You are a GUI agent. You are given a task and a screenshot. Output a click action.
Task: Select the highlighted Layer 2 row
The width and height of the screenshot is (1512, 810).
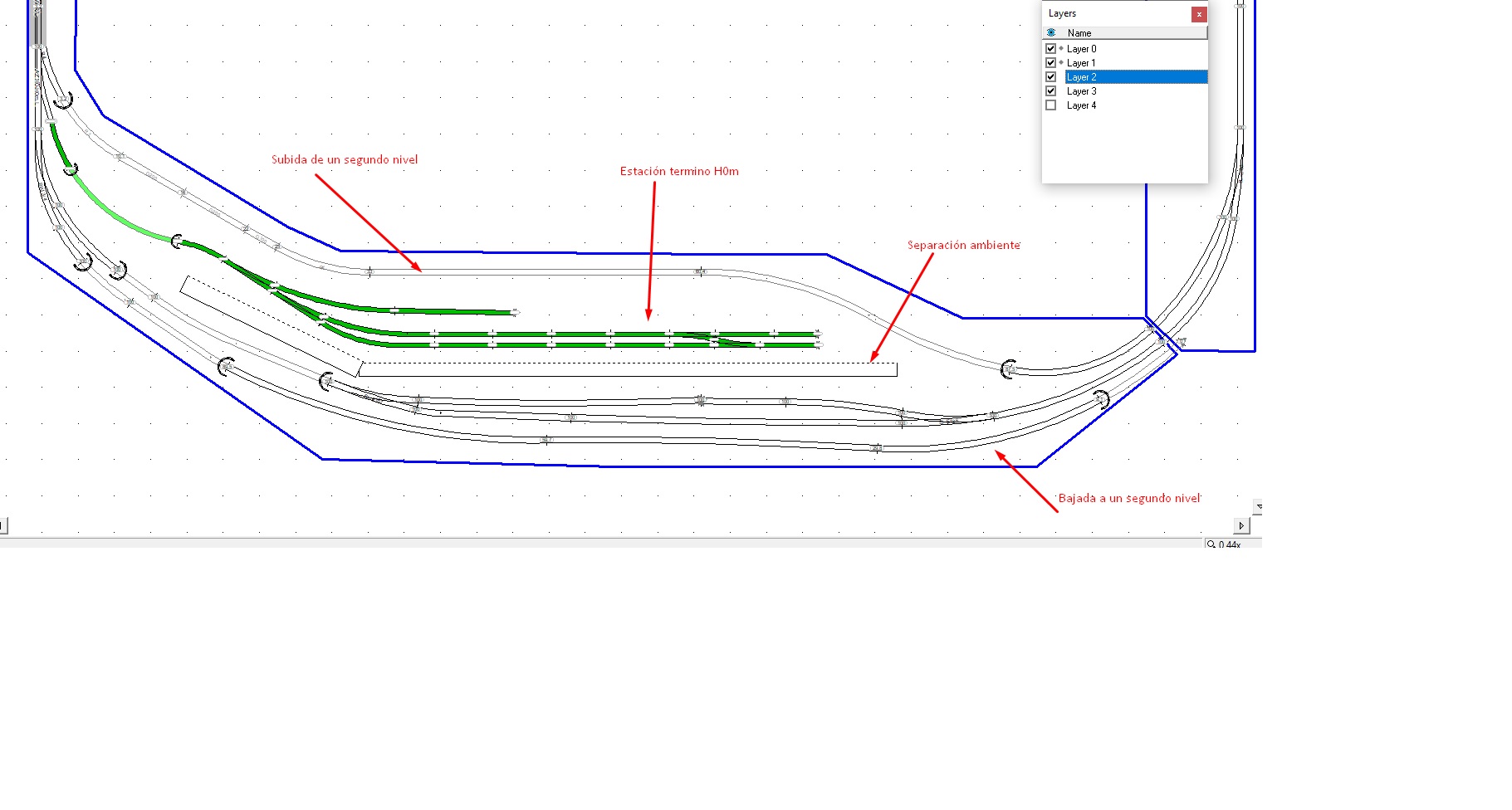(x=1136, y=77)
